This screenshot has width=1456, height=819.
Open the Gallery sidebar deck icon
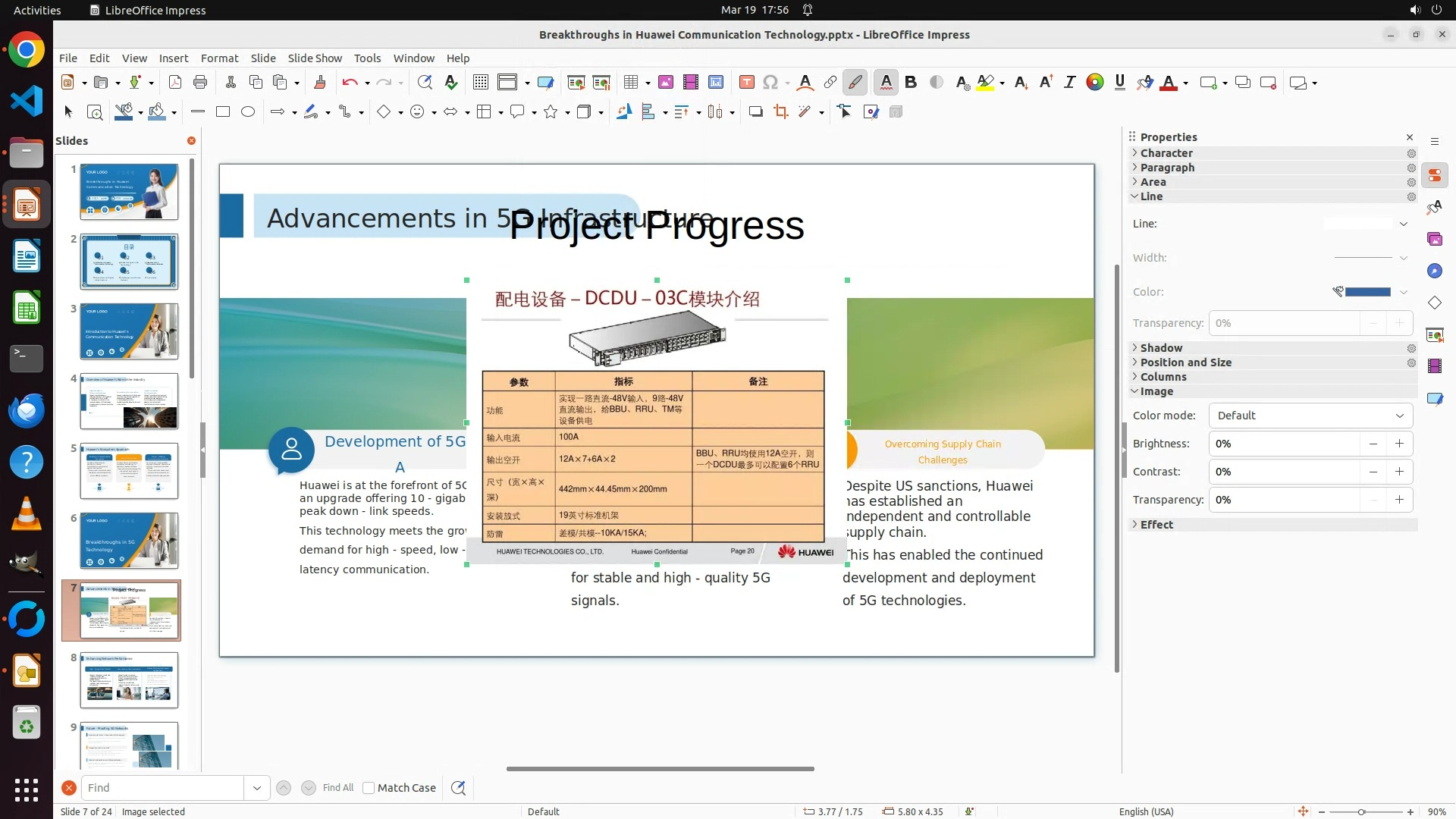tap(1434, 239)
